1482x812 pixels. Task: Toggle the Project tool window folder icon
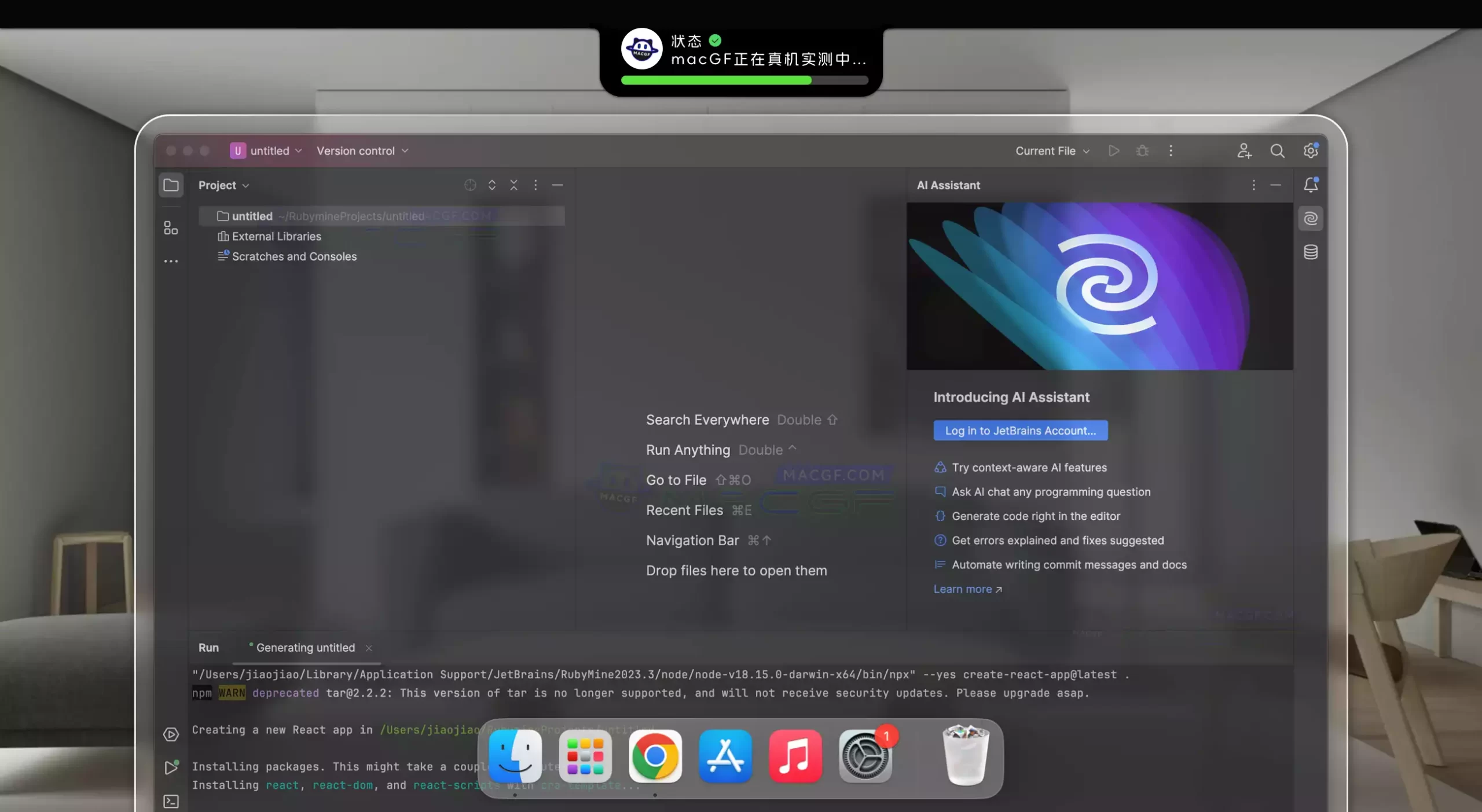click(171, 185)
